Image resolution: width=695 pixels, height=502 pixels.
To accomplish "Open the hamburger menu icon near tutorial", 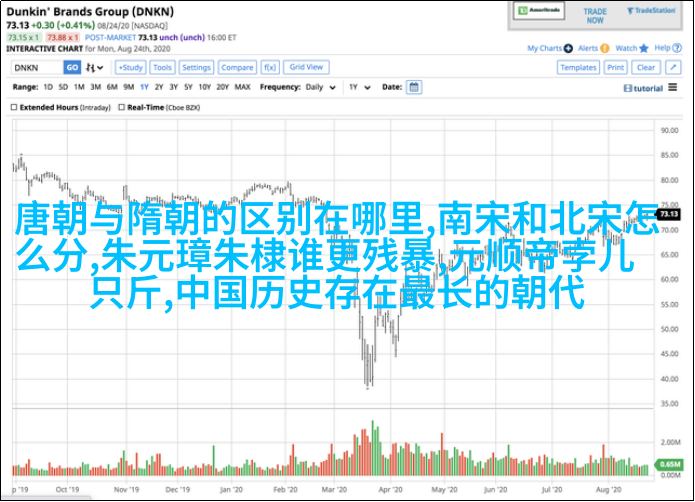I will pos(673,87).
